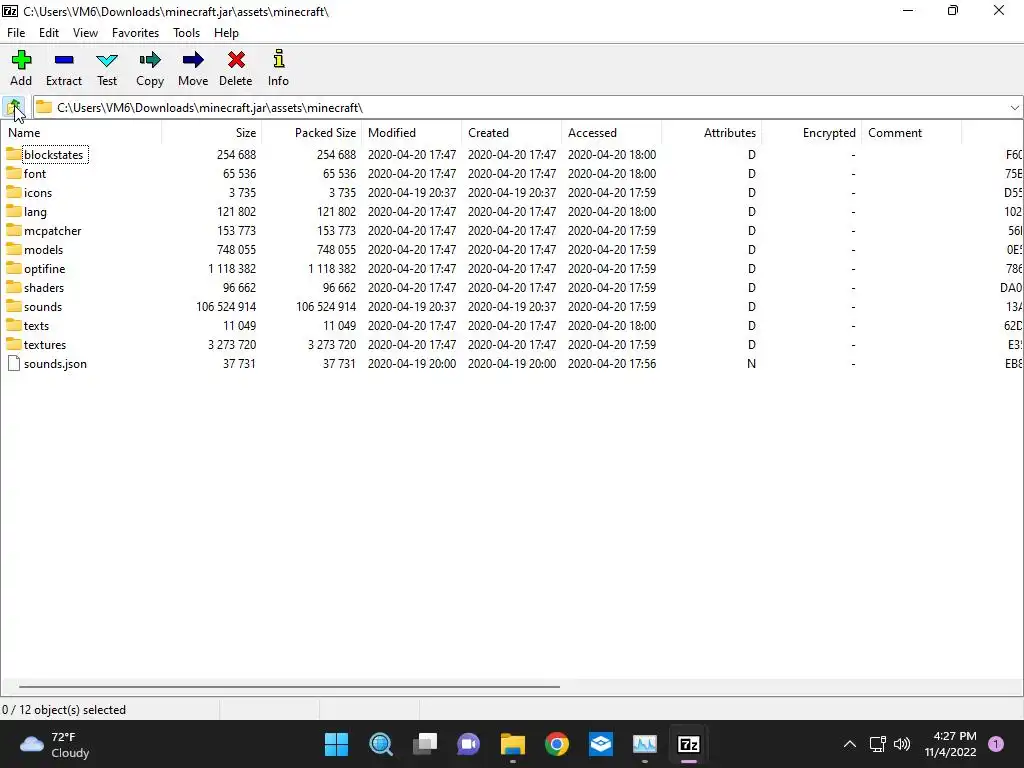Screen dimensions: 1024x768
Task: Open taskbar Search
Action: pyautogui.click(x=381, y=744)
